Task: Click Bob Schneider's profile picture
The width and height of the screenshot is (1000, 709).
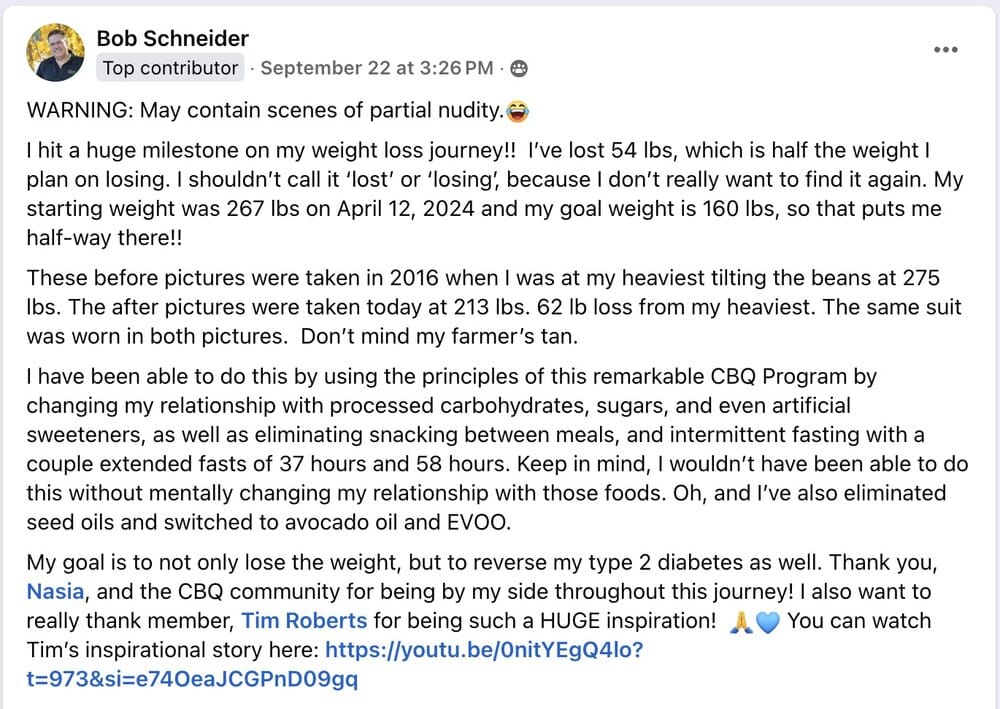Action: tap(56, 53)
